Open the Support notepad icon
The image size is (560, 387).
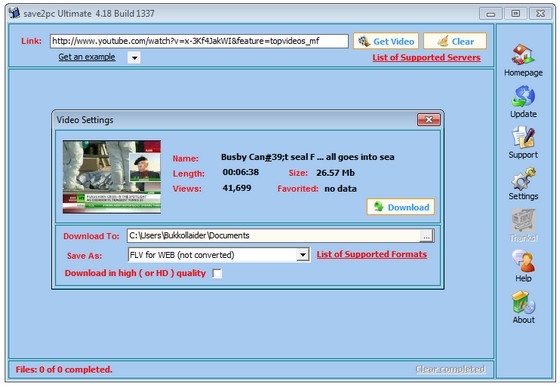[523, 137]
